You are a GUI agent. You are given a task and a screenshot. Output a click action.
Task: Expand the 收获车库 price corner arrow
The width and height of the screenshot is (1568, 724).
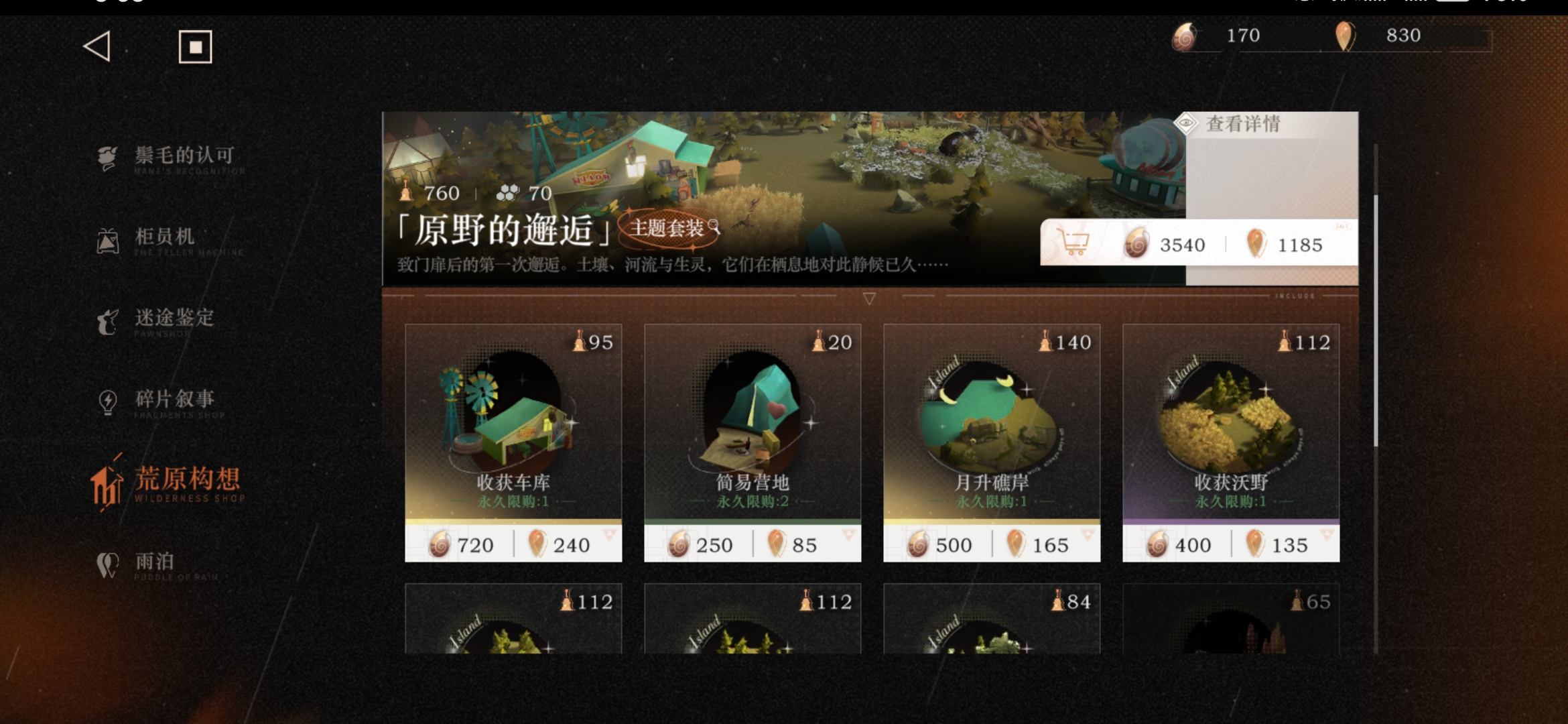(609, 535)
